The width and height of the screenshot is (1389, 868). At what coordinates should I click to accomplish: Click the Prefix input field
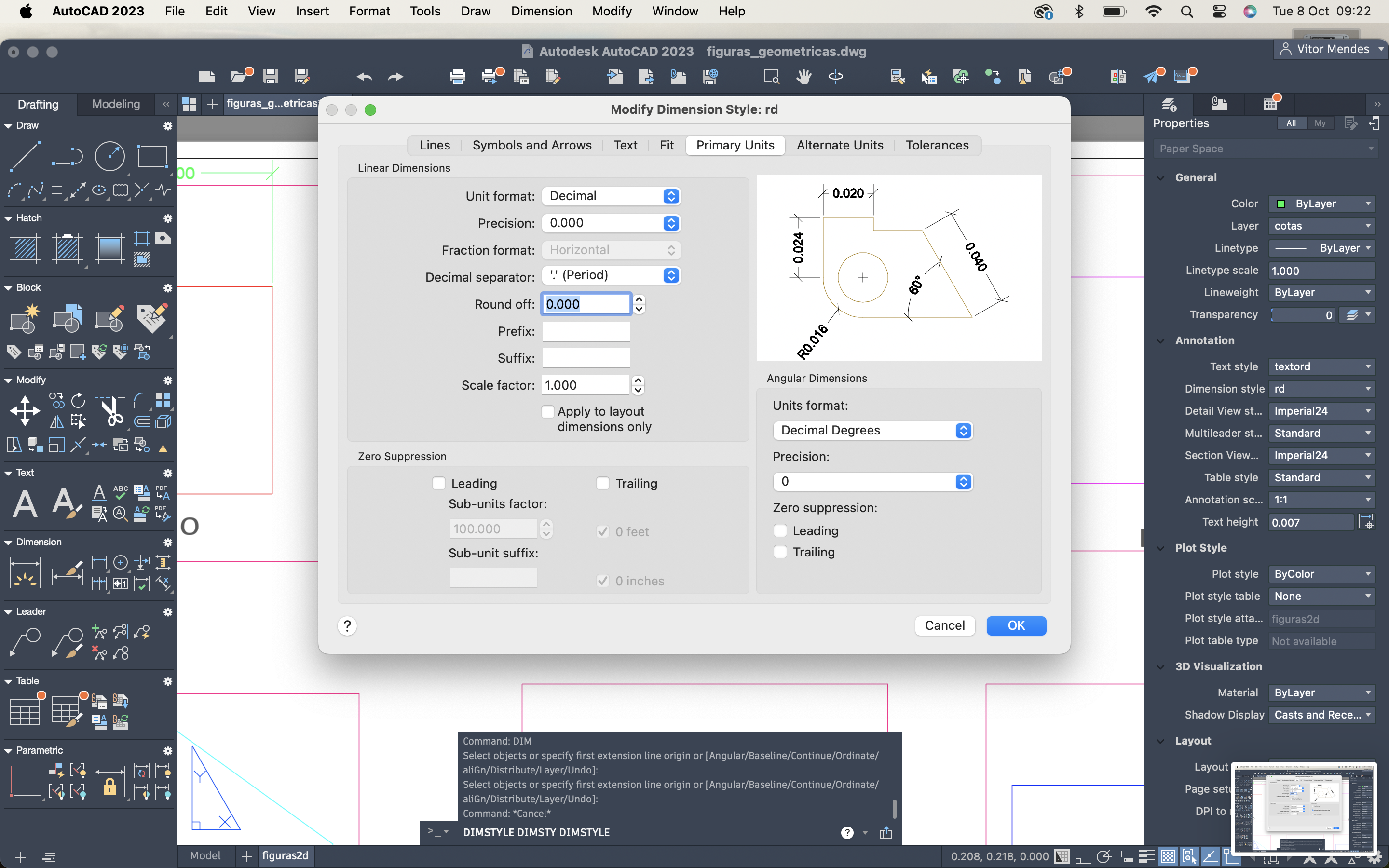point(586,331)
